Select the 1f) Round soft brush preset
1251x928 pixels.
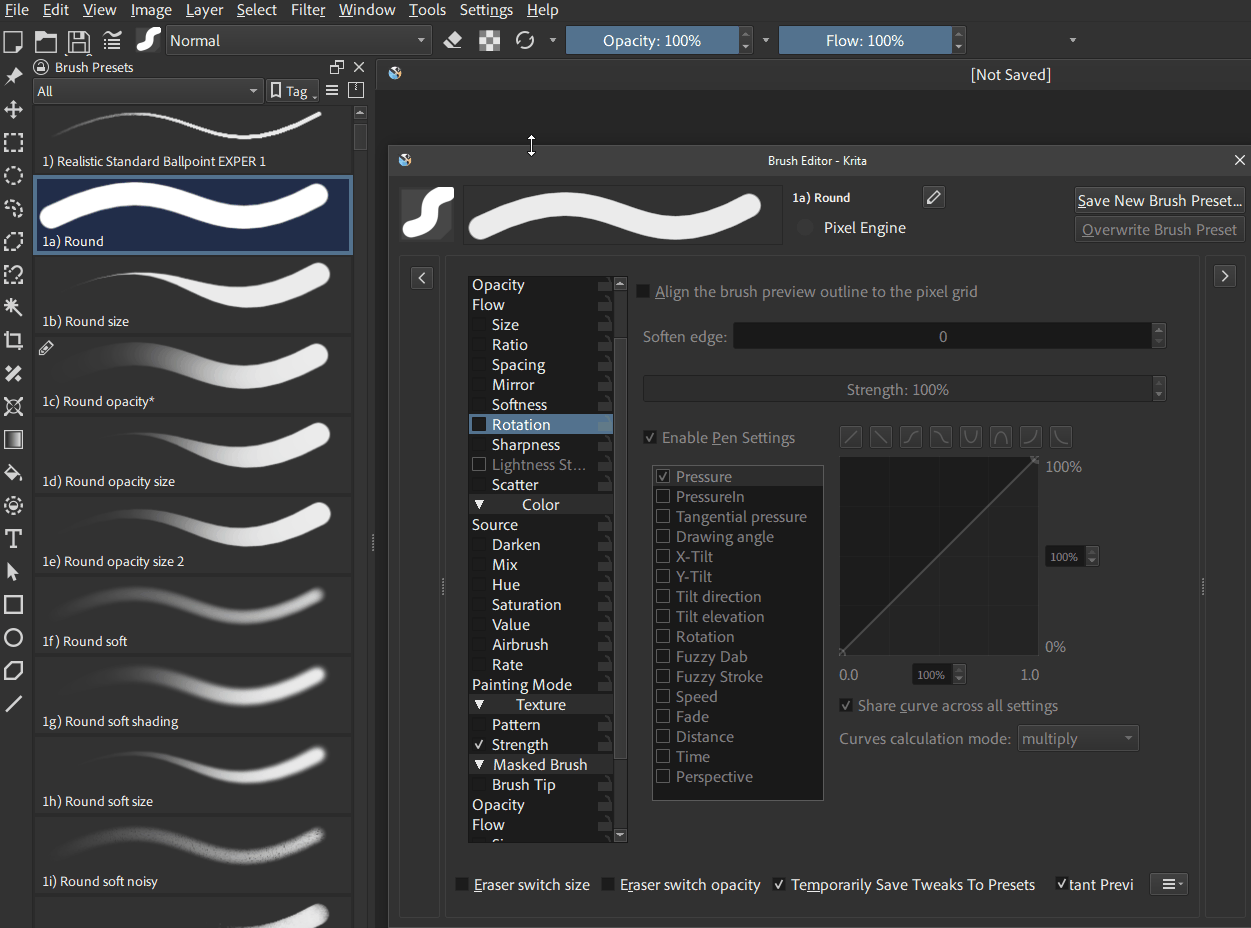(193, 616)
